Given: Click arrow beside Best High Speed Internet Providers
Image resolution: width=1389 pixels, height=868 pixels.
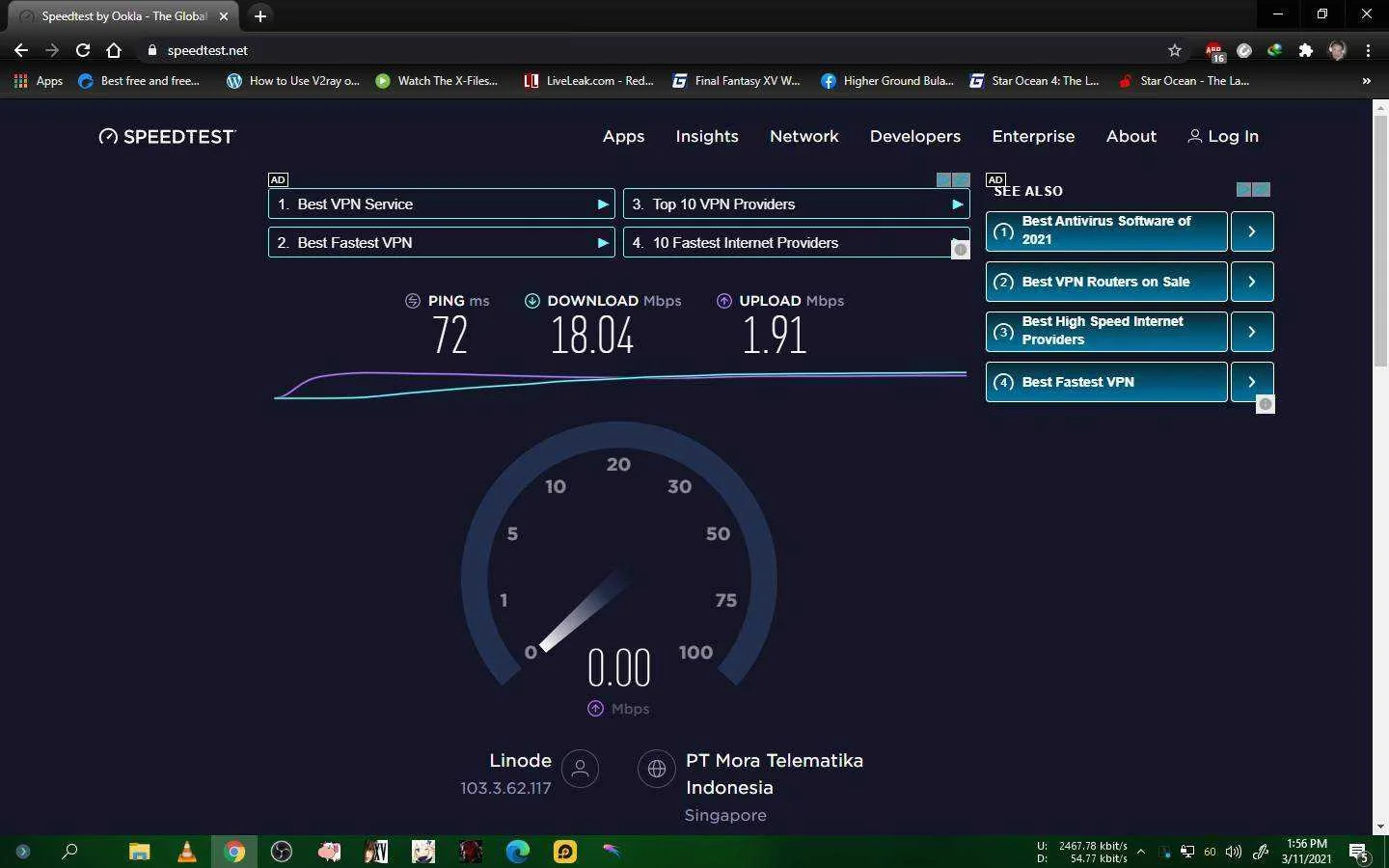Looking at the screenshot, I should (x=1252, y=332).
